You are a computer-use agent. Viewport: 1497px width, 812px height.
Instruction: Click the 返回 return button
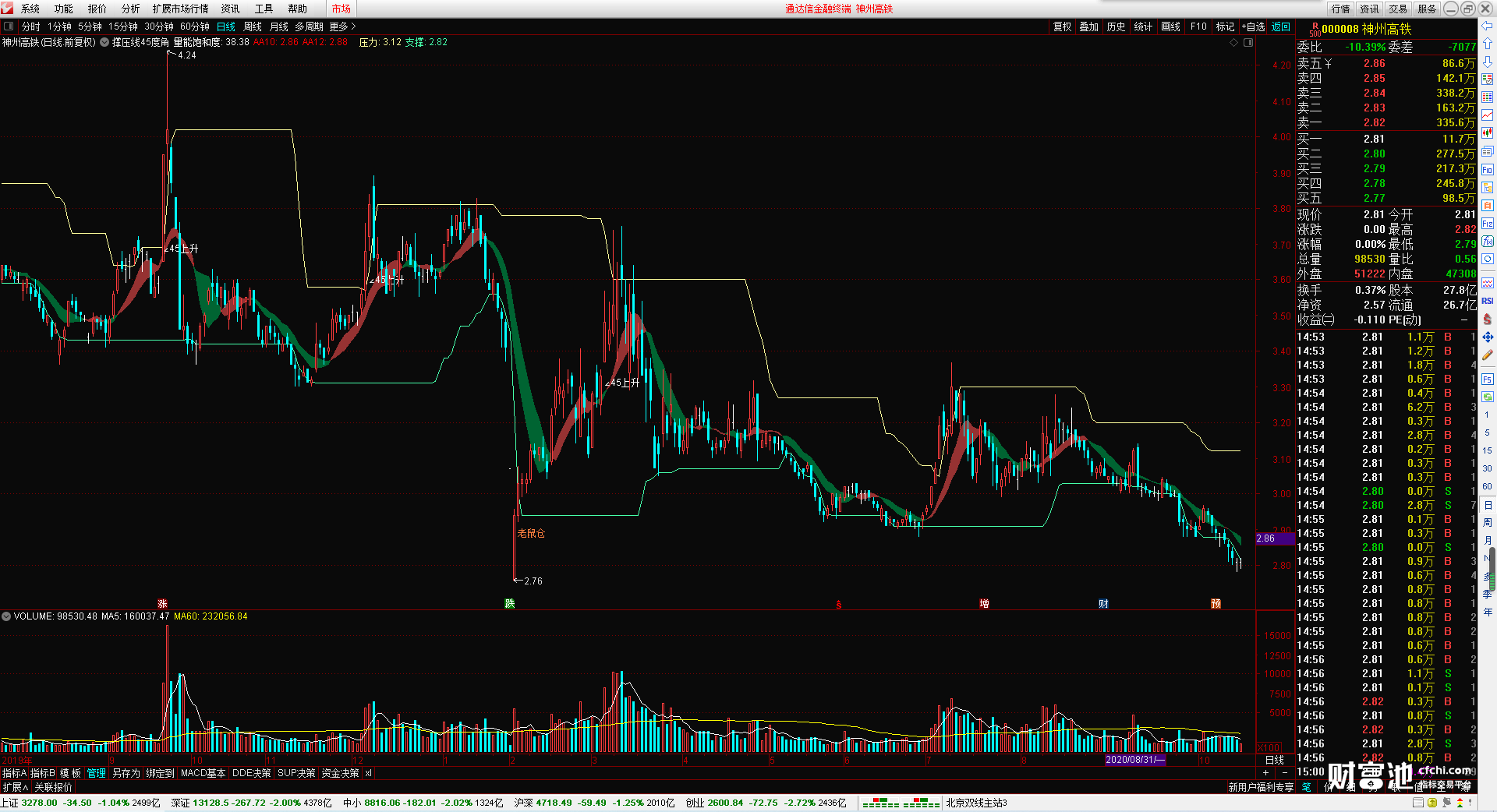click(1281, 26)
